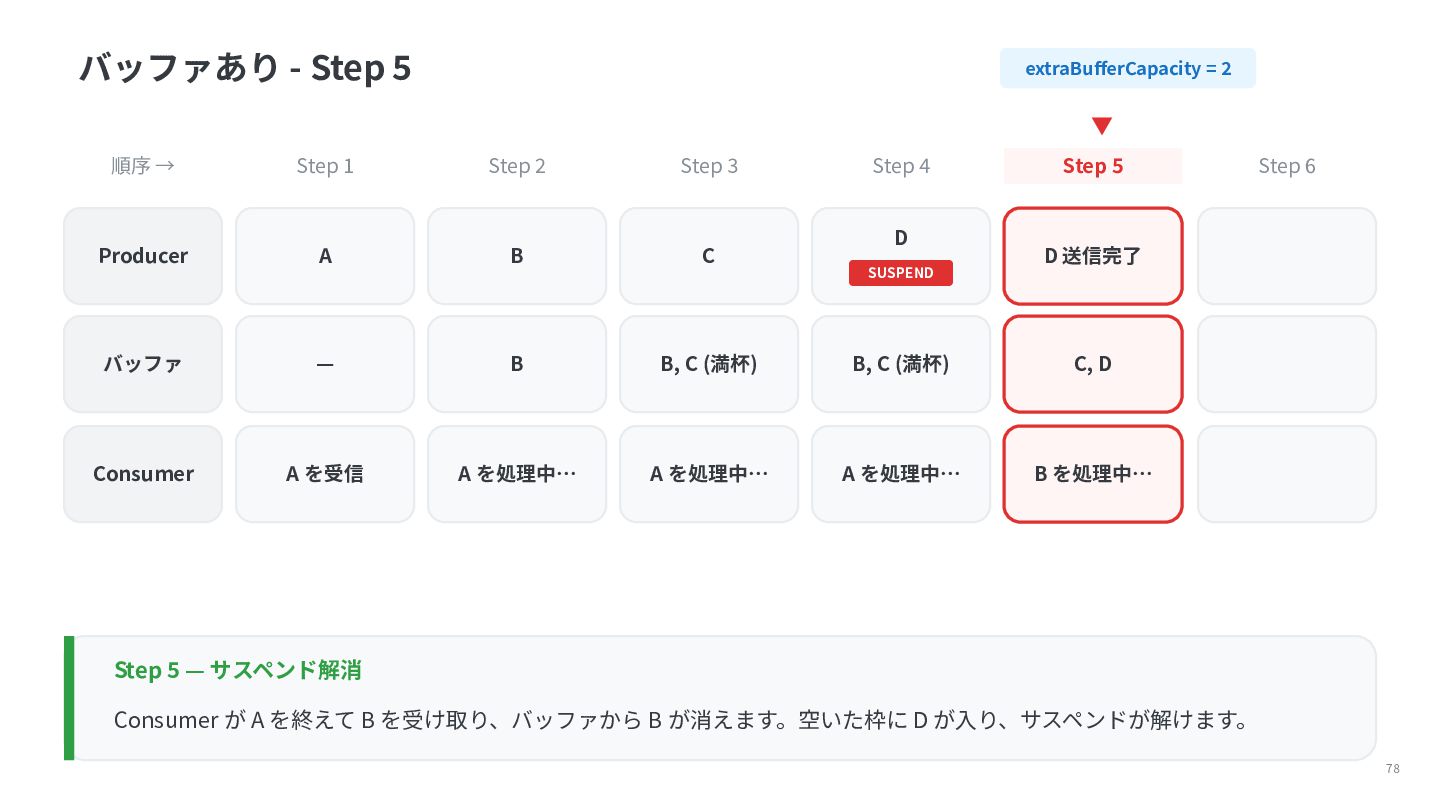Image resolution: width=1440 pixels, height=810 pixels.
Task: Click the Producer row label
Action: (x=143, y=256)
